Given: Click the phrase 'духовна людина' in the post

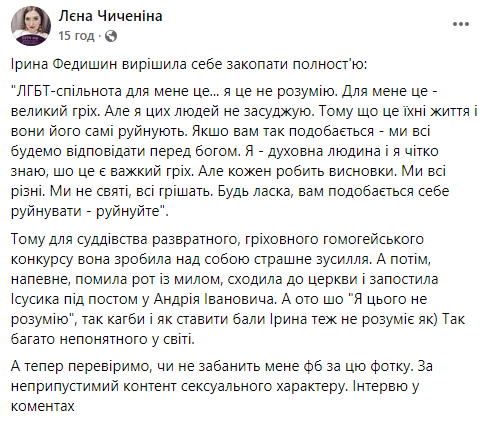Looking at the screenshot, I should (x=324, y=151).
